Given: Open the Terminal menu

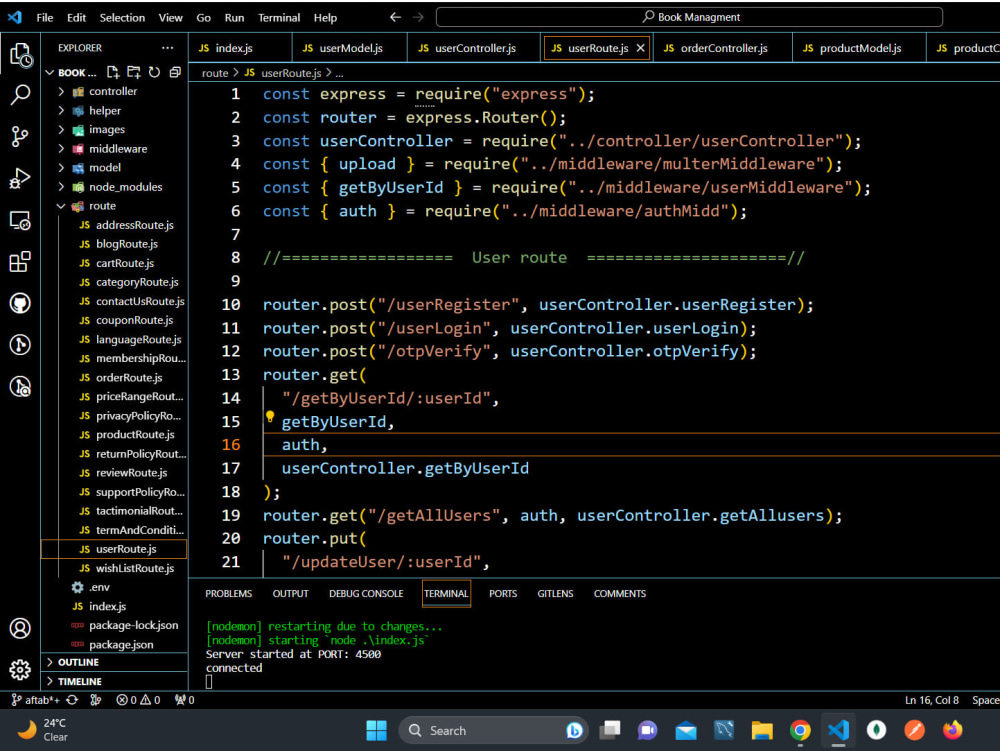Looking at the screenshot, I should (x=279, y=17).
